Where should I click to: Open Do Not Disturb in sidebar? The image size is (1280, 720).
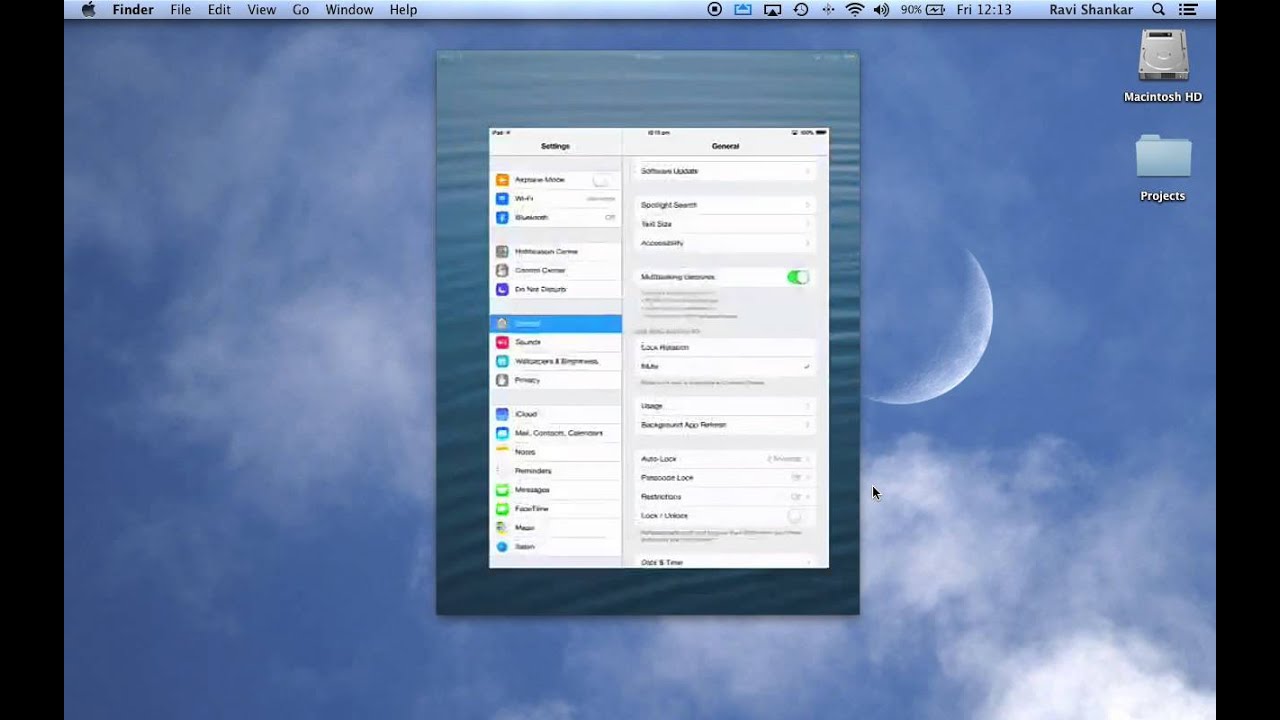[x=555, y=290]
